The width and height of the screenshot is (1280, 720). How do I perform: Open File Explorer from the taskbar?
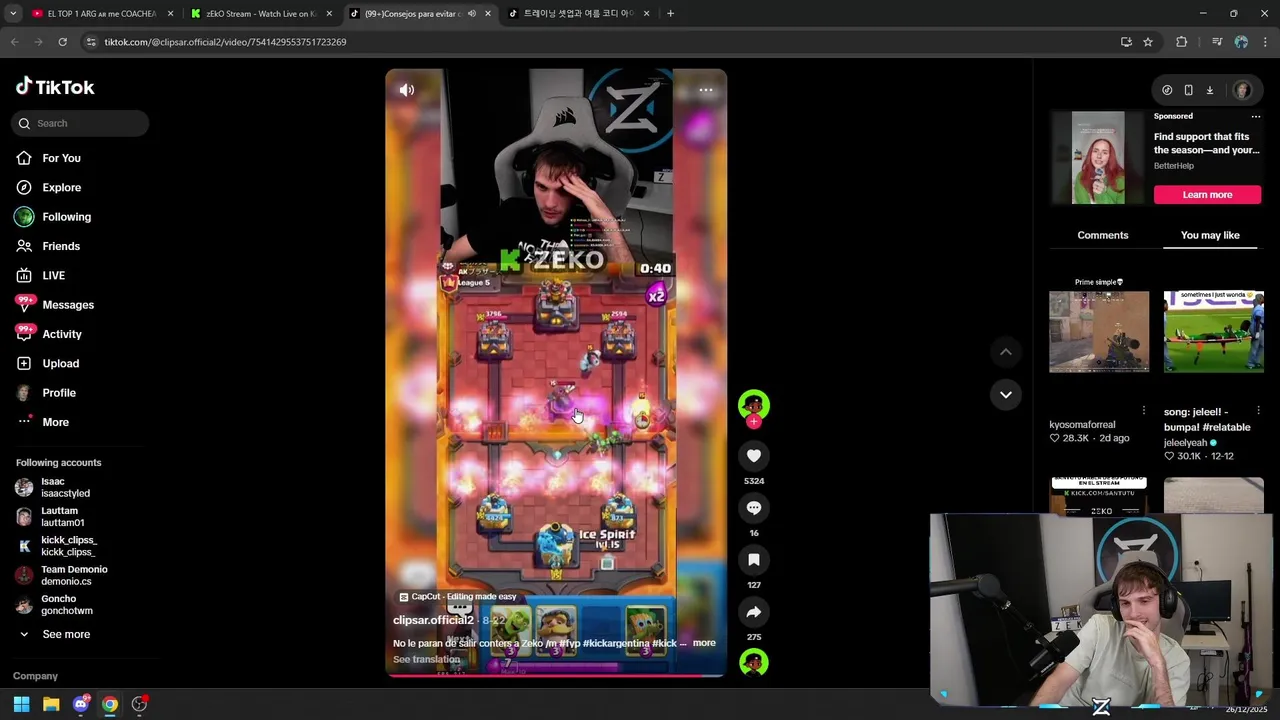coord(51,704)
